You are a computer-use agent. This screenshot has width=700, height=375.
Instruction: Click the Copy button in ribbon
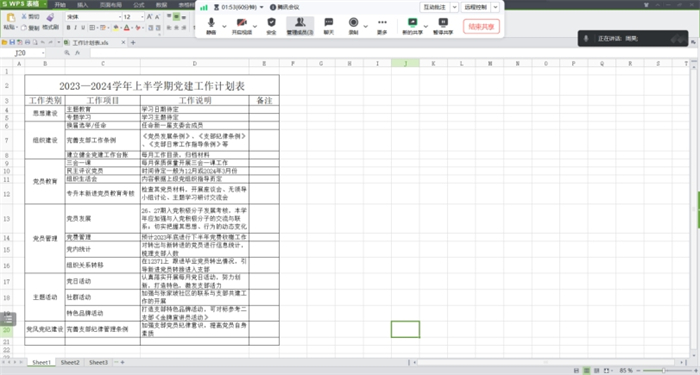pos(30,28)
